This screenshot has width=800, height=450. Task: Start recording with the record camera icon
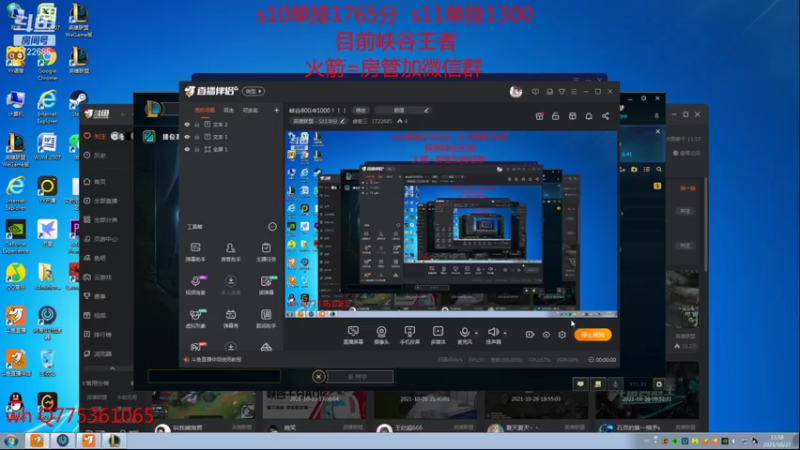tap(530, 335)
